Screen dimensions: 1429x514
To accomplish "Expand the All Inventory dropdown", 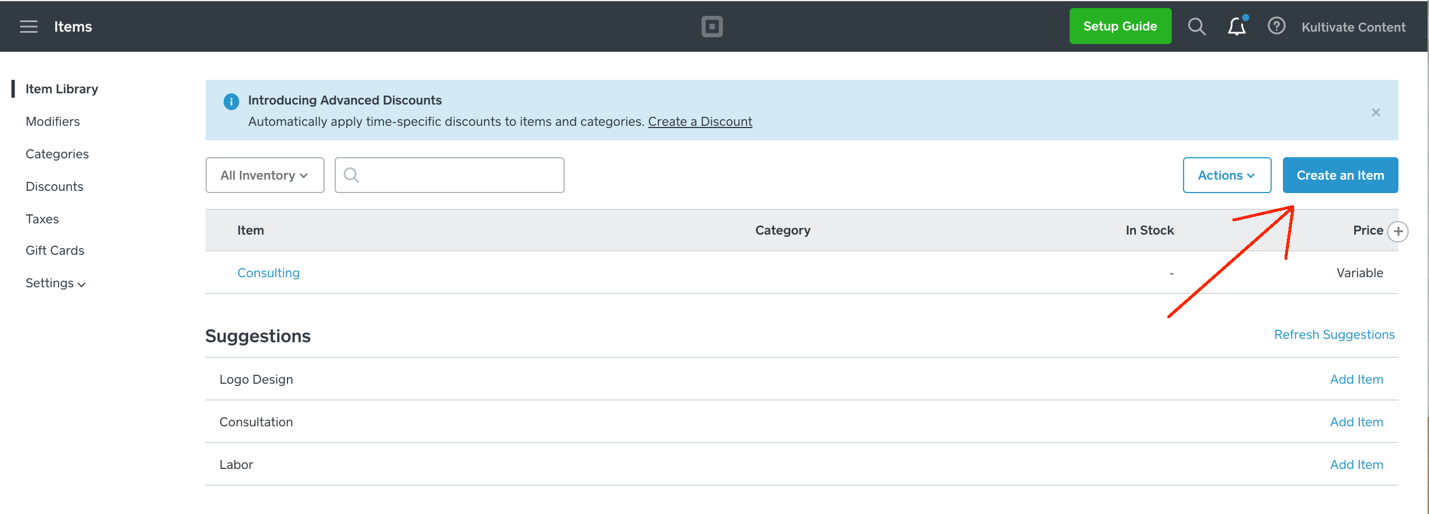I will (x=264, y=175).
